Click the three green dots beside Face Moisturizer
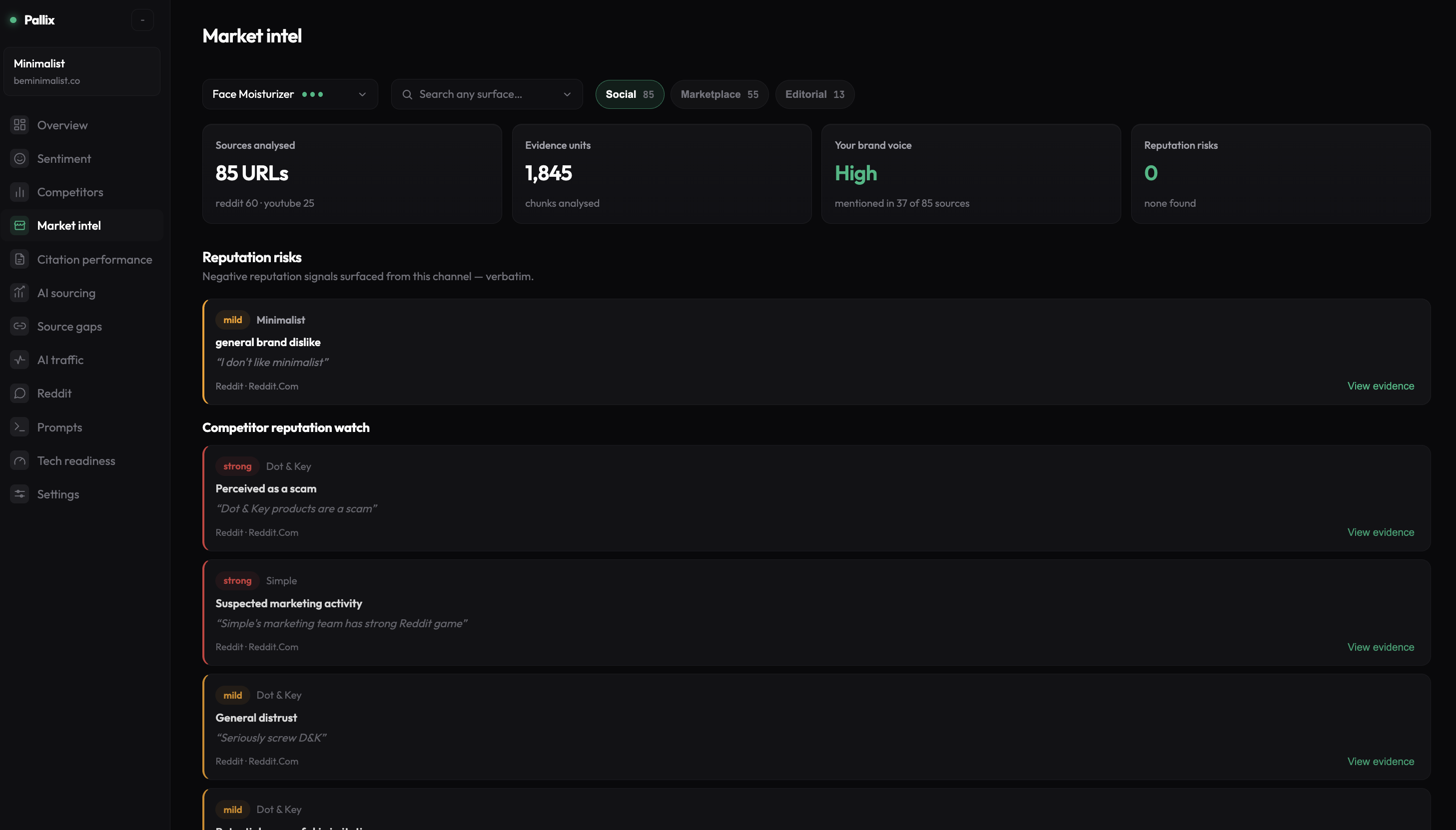Viewport: 1456px width, 830px height. 312,94
